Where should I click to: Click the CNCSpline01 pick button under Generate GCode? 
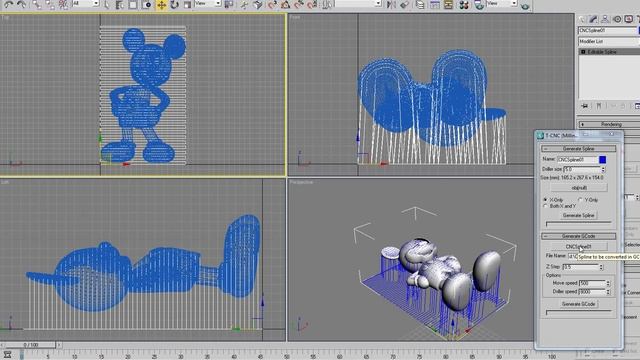[x=579, y=247]
